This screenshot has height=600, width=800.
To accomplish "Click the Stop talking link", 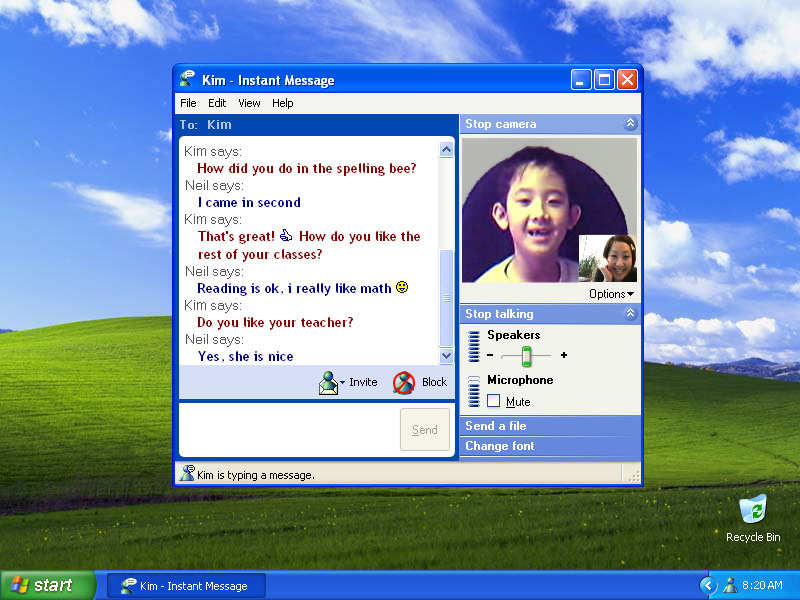I will point(499,314).
